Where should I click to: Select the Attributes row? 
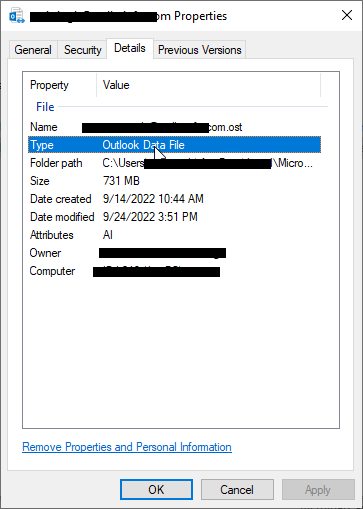point(174,235)
